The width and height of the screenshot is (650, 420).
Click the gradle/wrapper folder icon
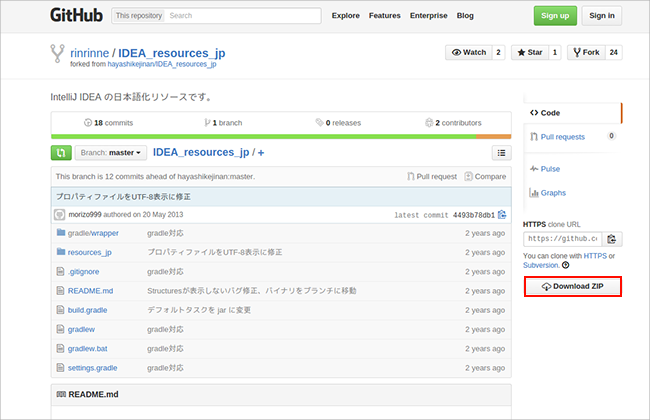[61, 233]
